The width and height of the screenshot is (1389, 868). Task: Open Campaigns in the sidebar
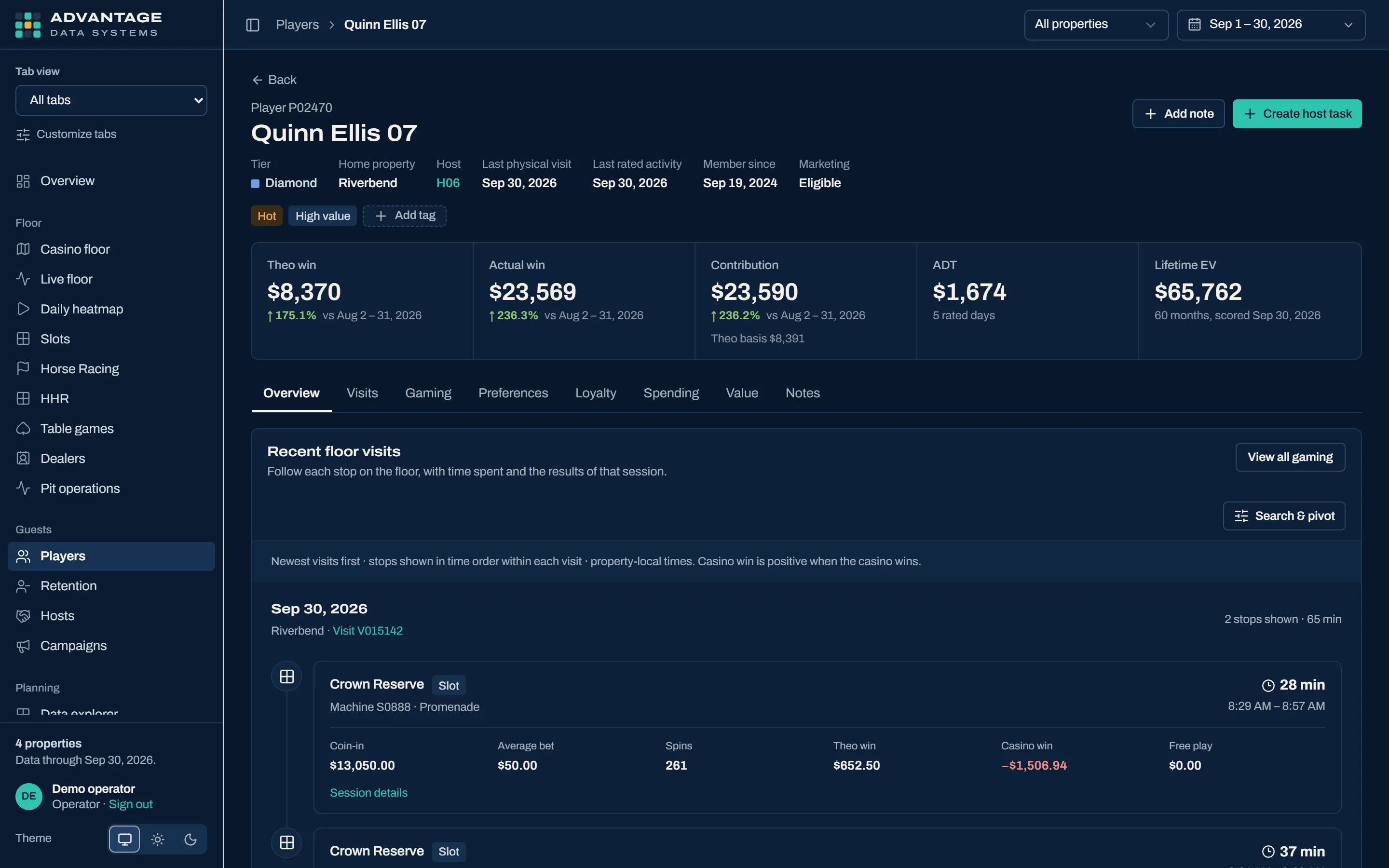(111, 645)
